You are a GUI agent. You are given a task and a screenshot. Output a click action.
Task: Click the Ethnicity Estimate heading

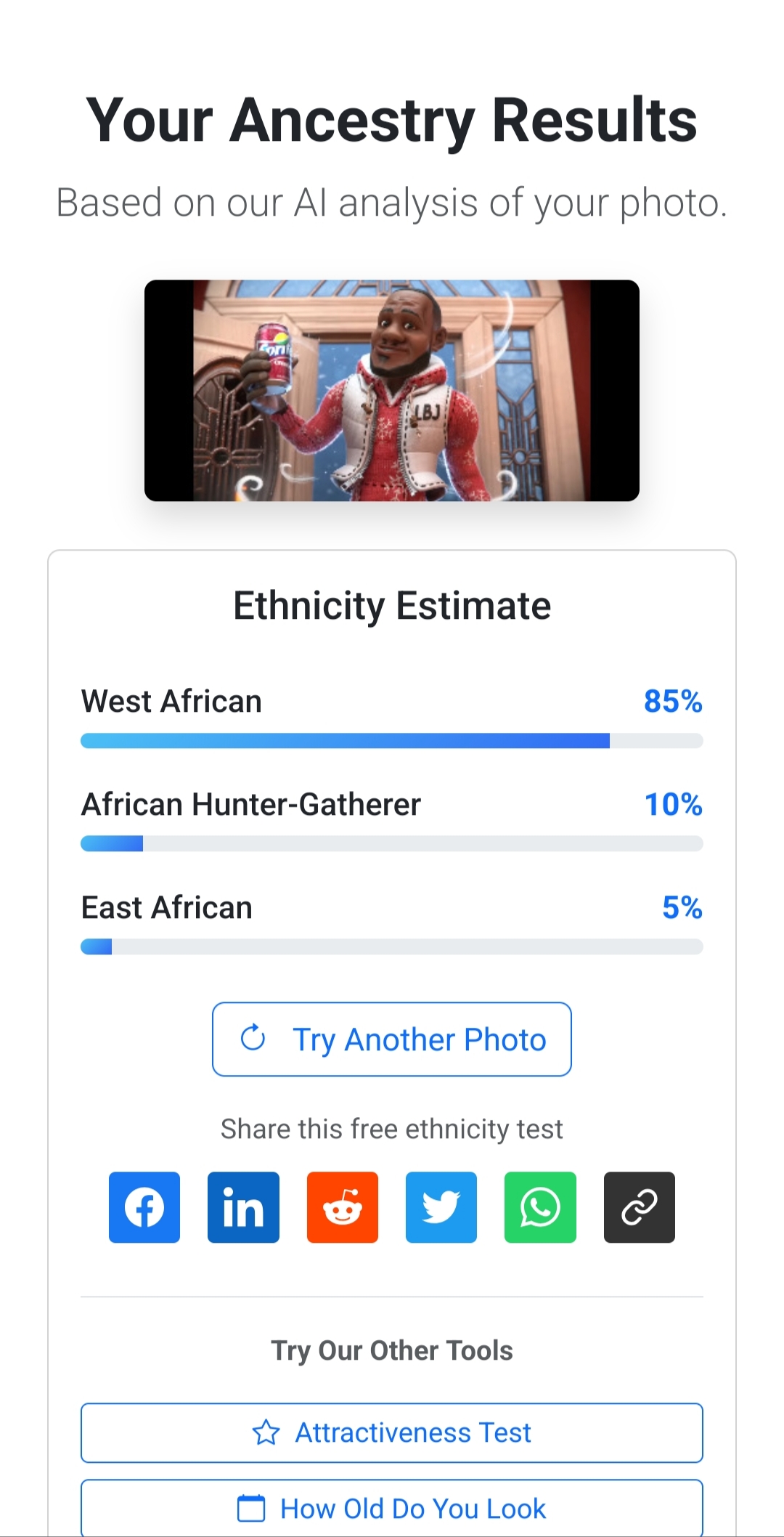(x=392, y=605)
